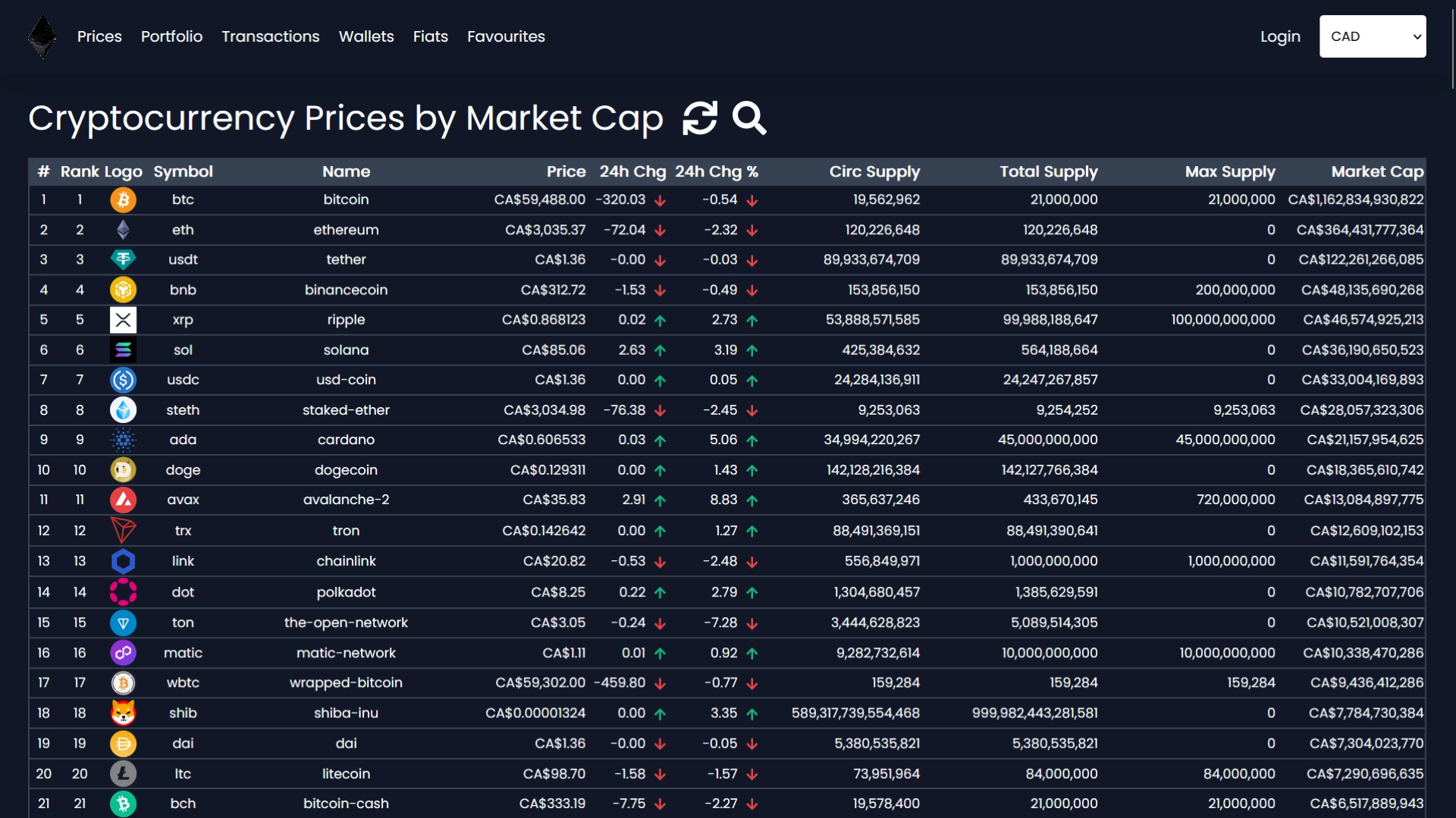The width and height of the screenshot is (1456, 818).
Task: Click the litecoin logo
Action: pos(123,774)
